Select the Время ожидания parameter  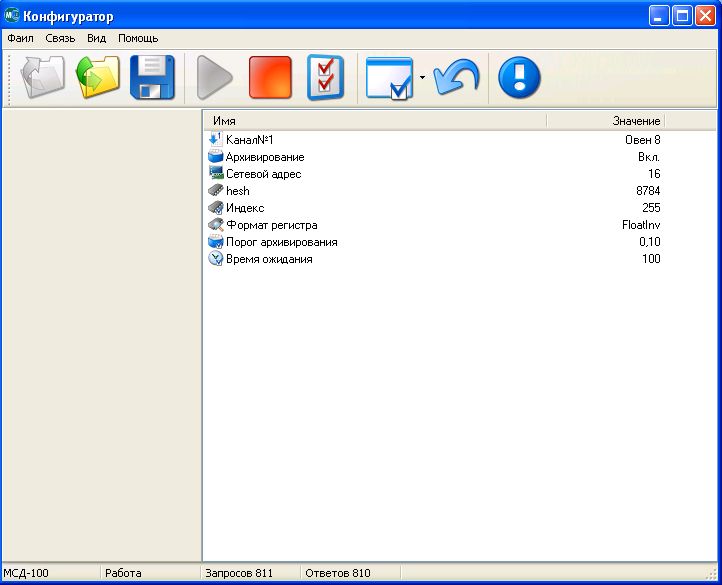click(268, 259)
